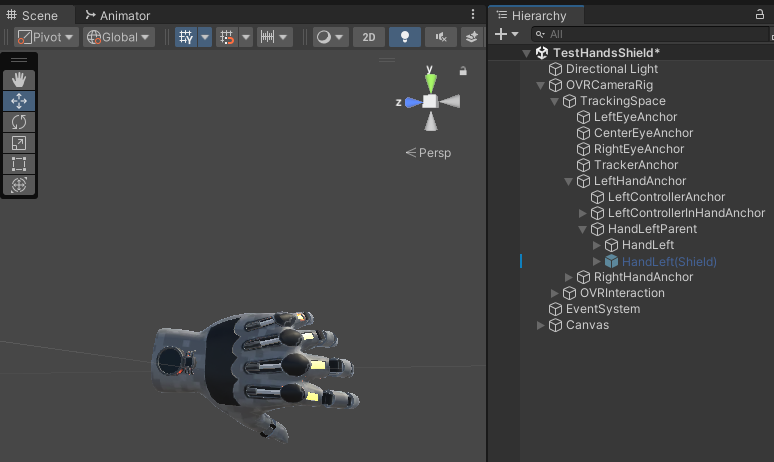Toggle grid visibility in Scene view
This screenshot has width=774, height=462.
click(186, 37)
